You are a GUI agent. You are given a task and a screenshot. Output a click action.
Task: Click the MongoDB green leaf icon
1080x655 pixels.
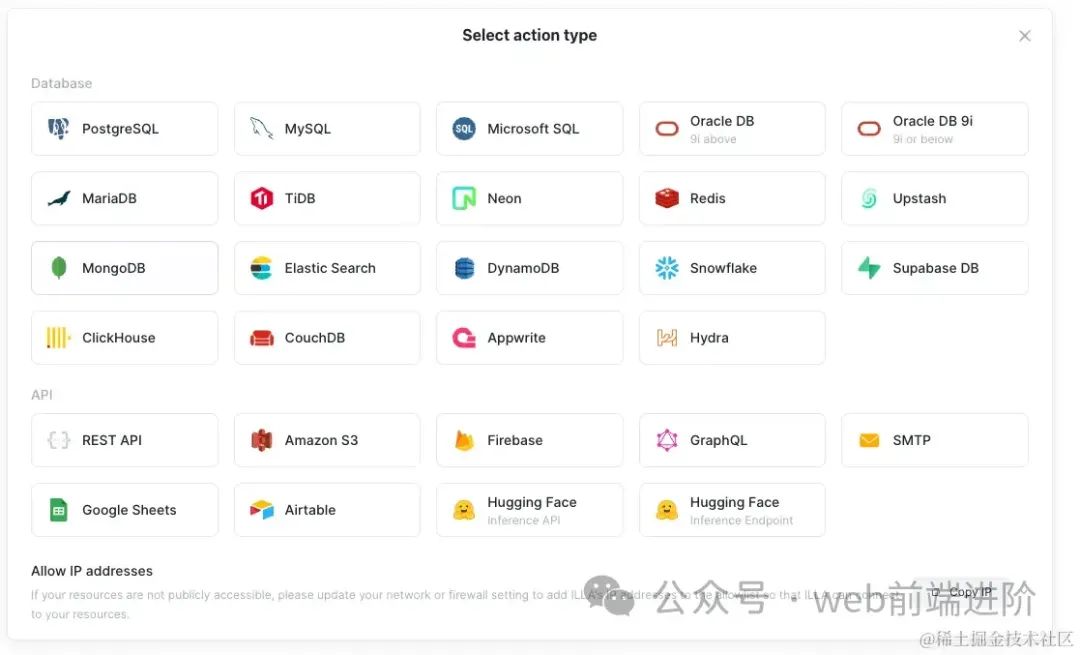[x=59, y=268]
